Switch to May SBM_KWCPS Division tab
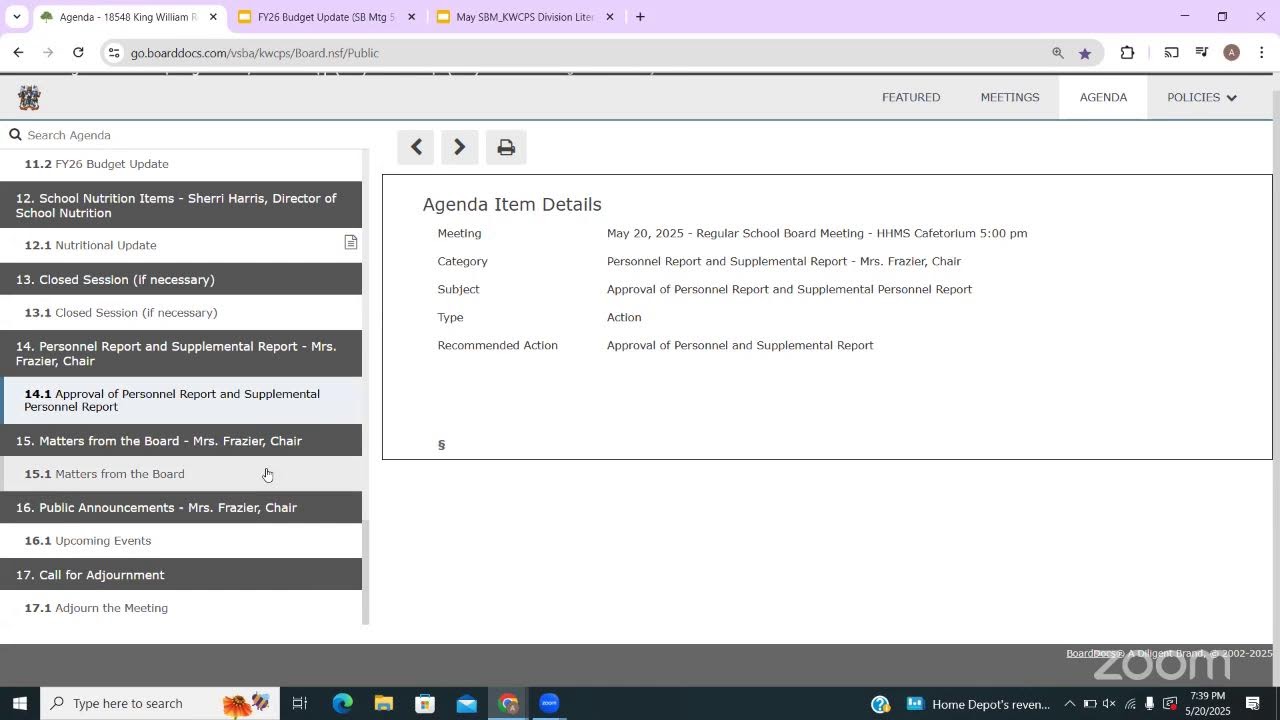1280x720 pixels. pyautogui.click(x=524, y=17)
